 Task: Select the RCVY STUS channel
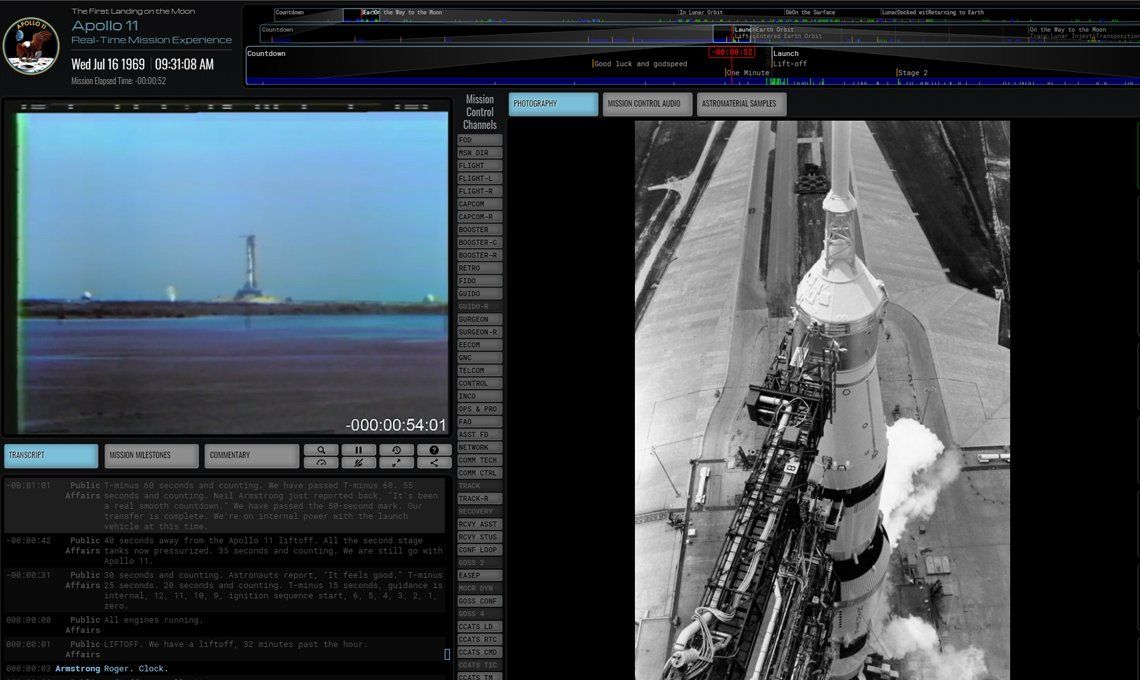480,537
